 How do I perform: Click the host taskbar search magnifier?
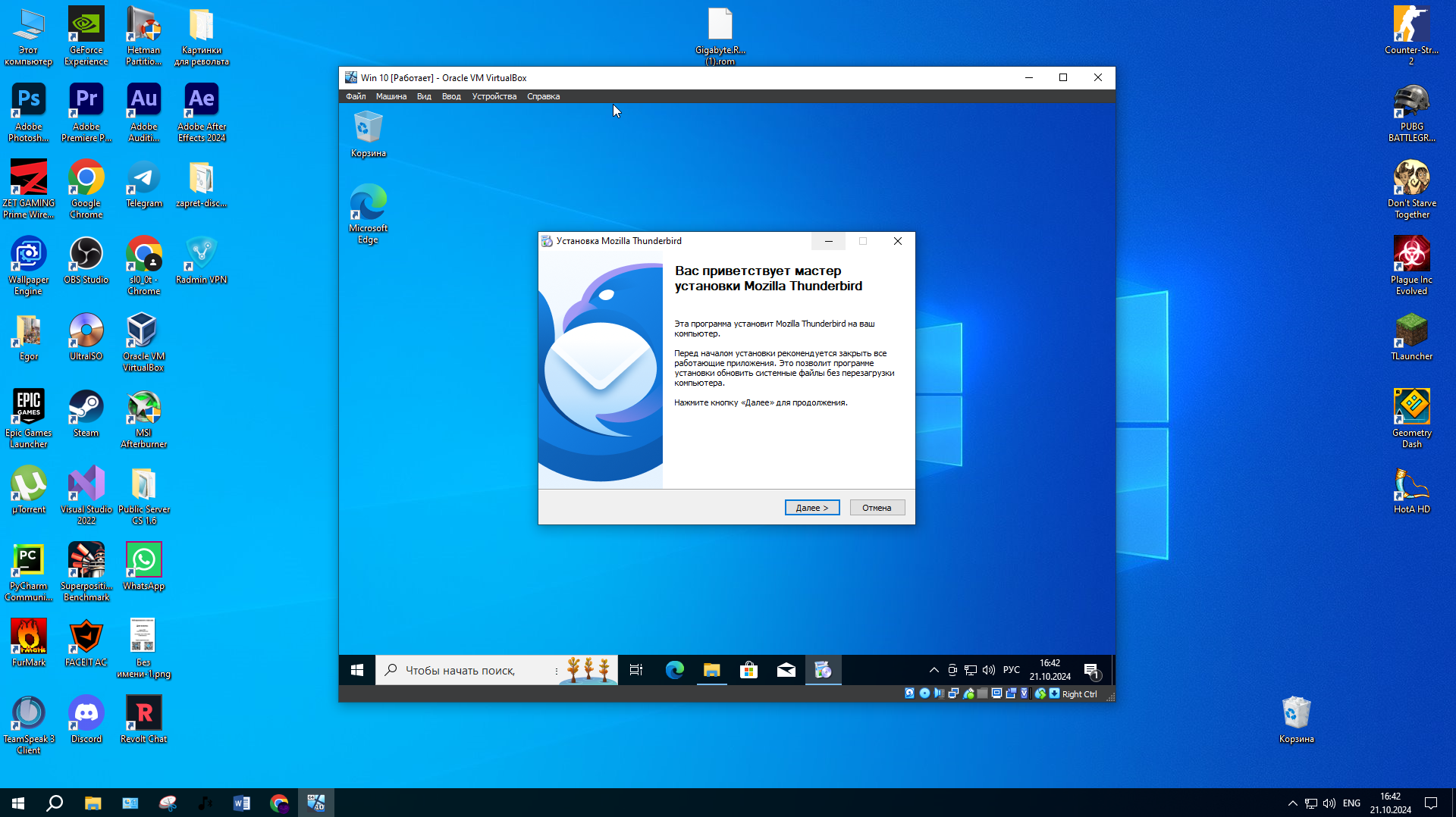coord(55,803)
